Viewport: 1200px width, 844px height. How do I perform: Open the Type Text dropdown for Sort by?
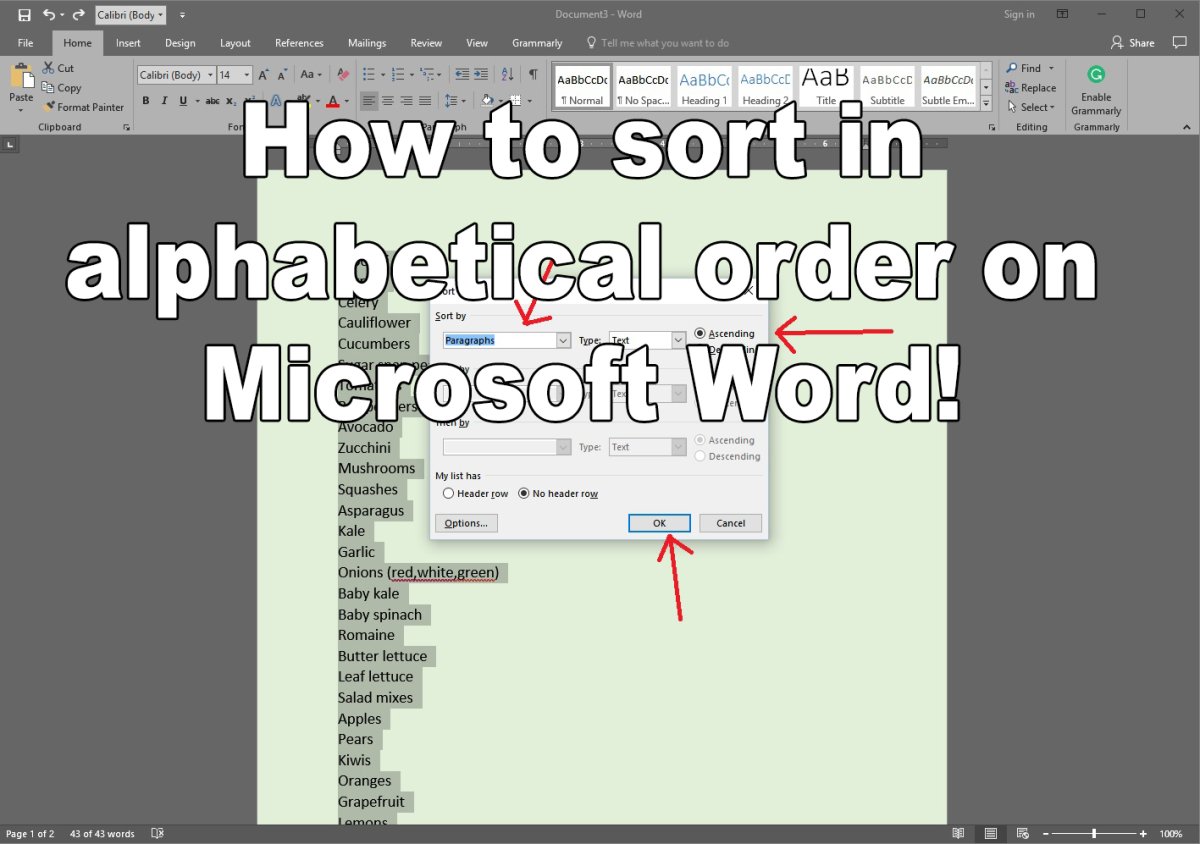tap(678, 341)
